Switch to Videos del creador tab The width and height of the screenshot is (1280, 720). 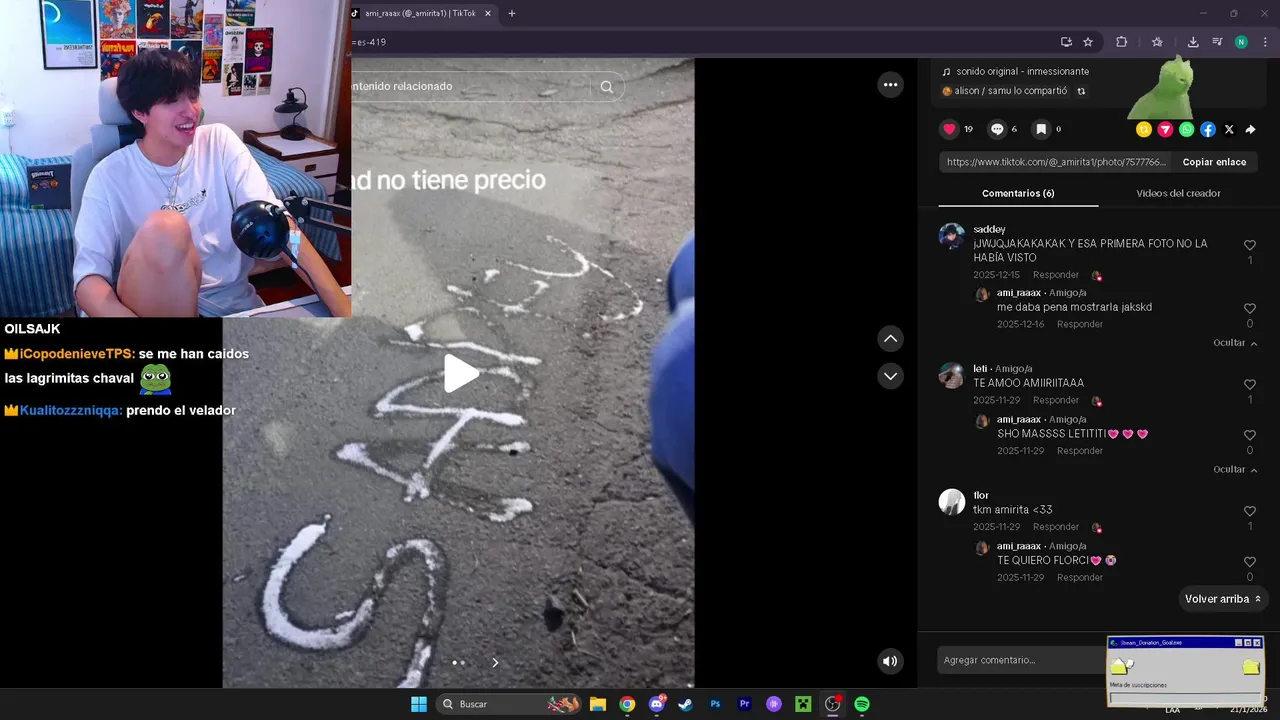point(1178,193)
